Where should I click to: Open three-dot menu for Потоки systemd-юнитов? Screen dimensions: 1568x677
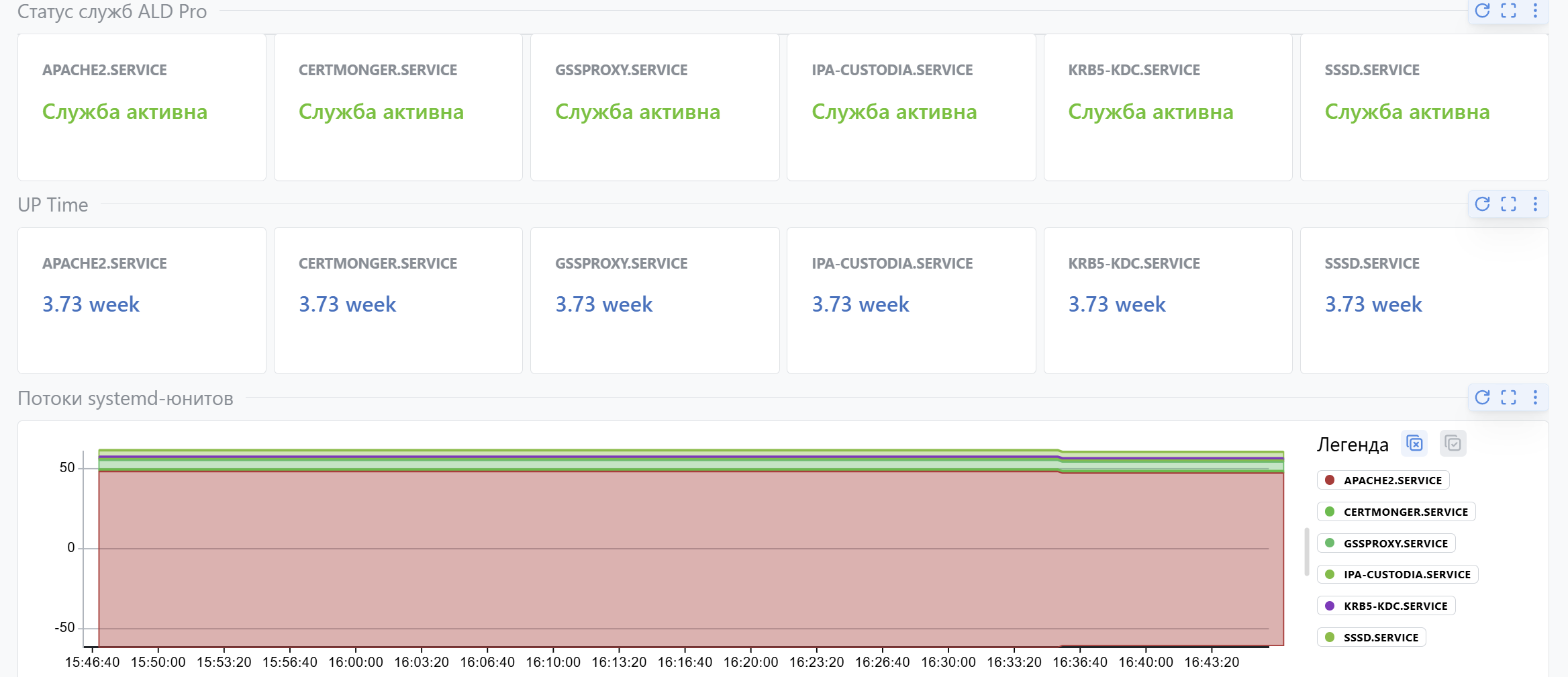point(1535,398)
